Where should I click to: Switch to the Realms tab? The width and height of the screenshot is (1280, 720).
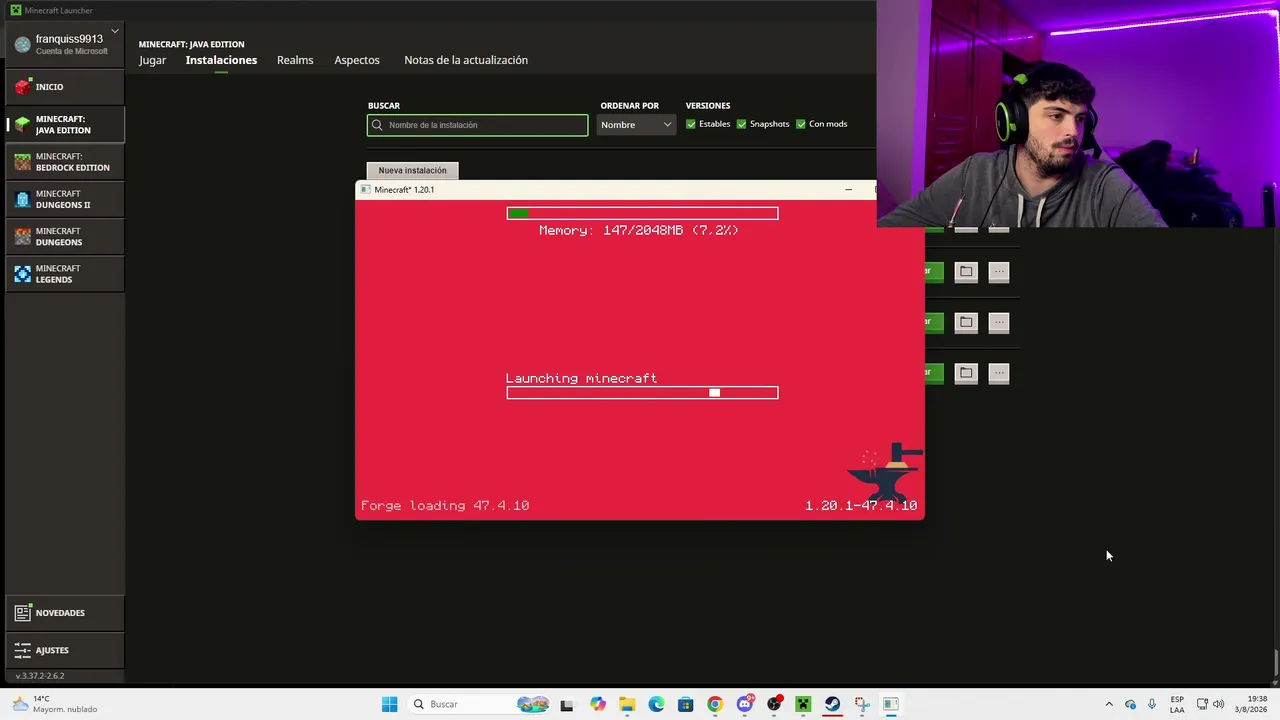pos(295,60)
